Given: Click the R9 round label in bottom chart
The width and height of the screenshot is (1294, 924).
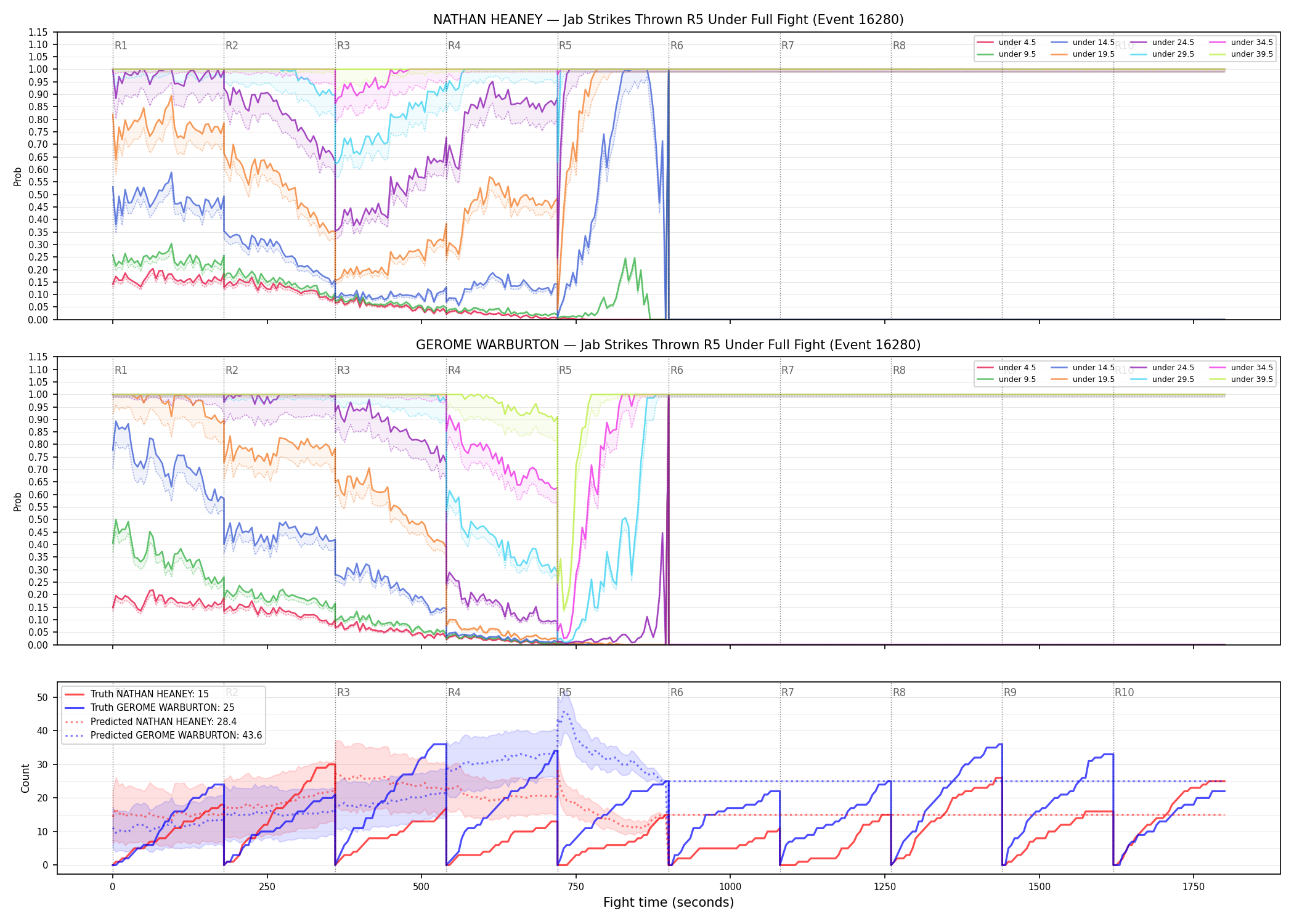Looking at the screenshot, I should (x=1010, y=692).
